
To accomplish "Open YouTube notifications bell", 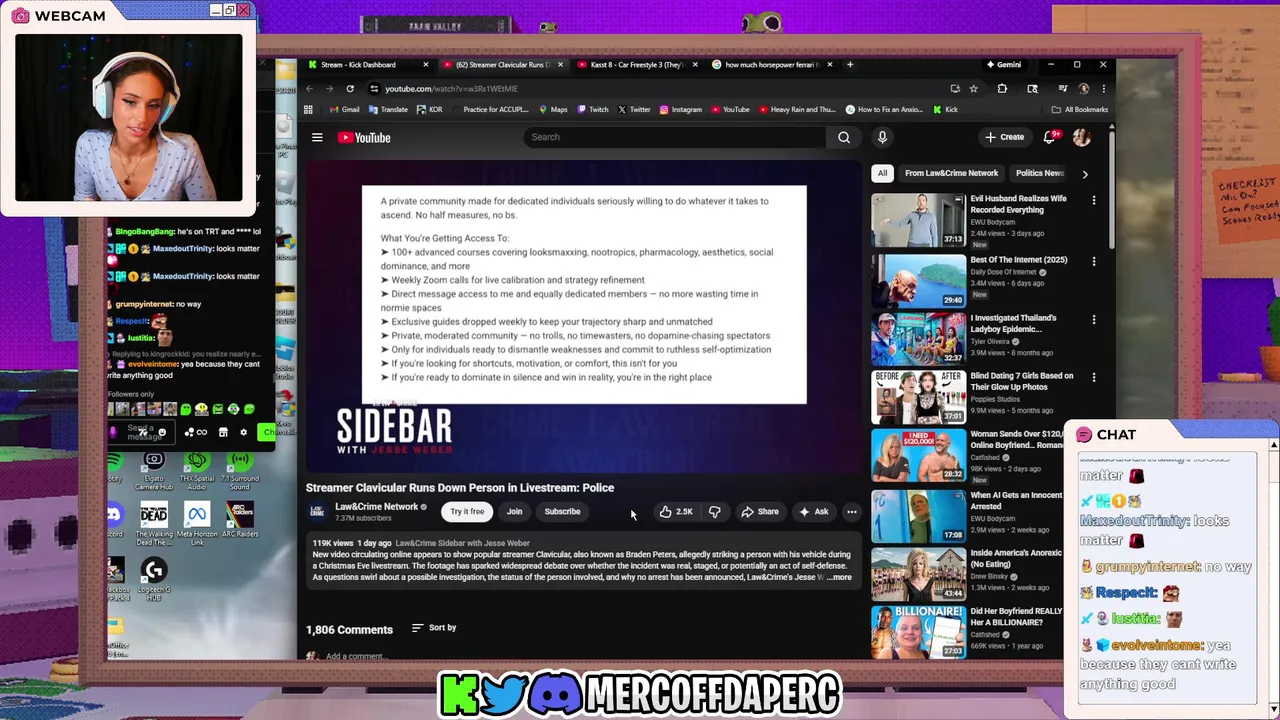I will coord(1050,137).
